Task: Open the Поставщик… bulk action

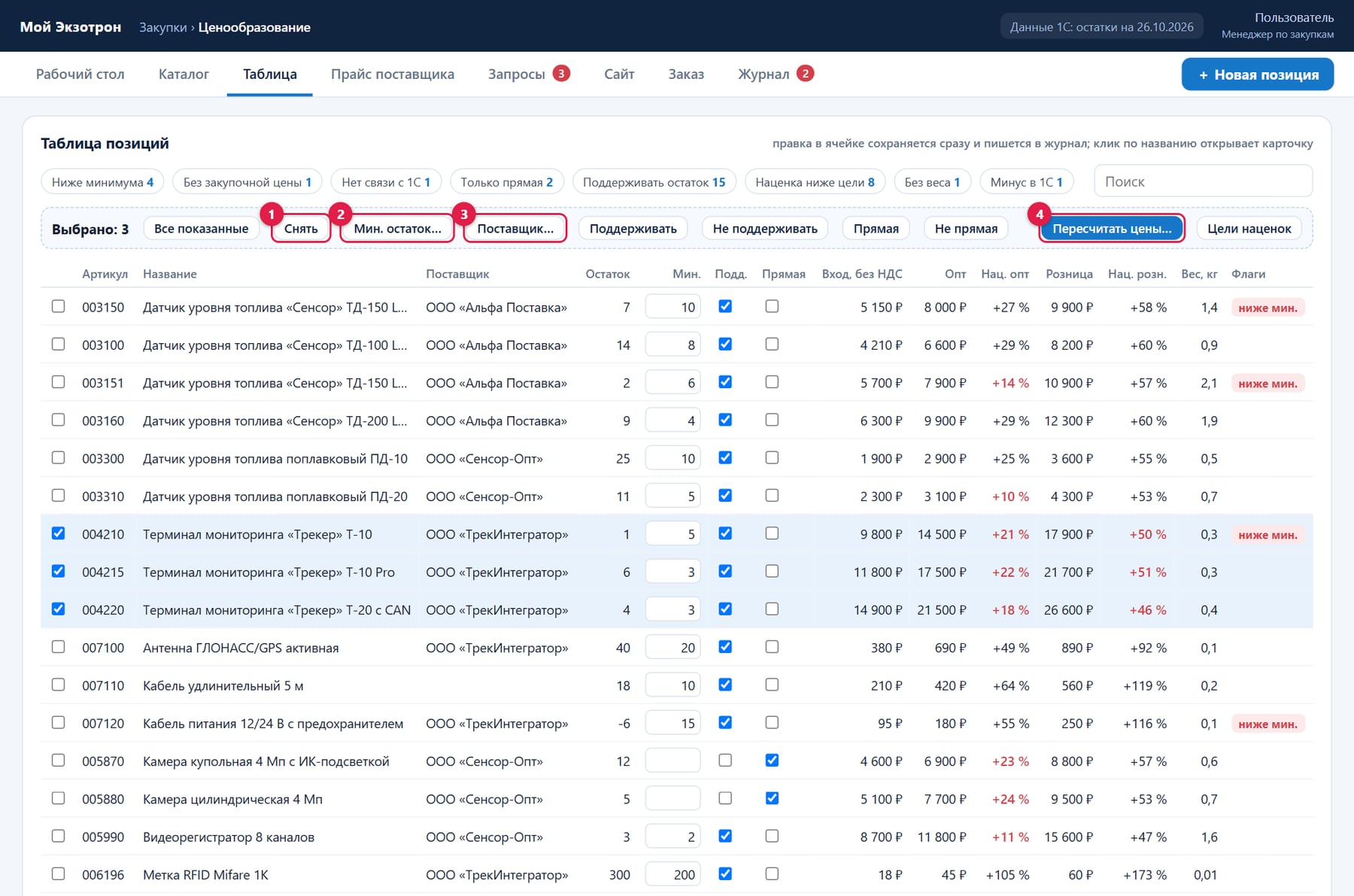Action: [x=515, y=229]
